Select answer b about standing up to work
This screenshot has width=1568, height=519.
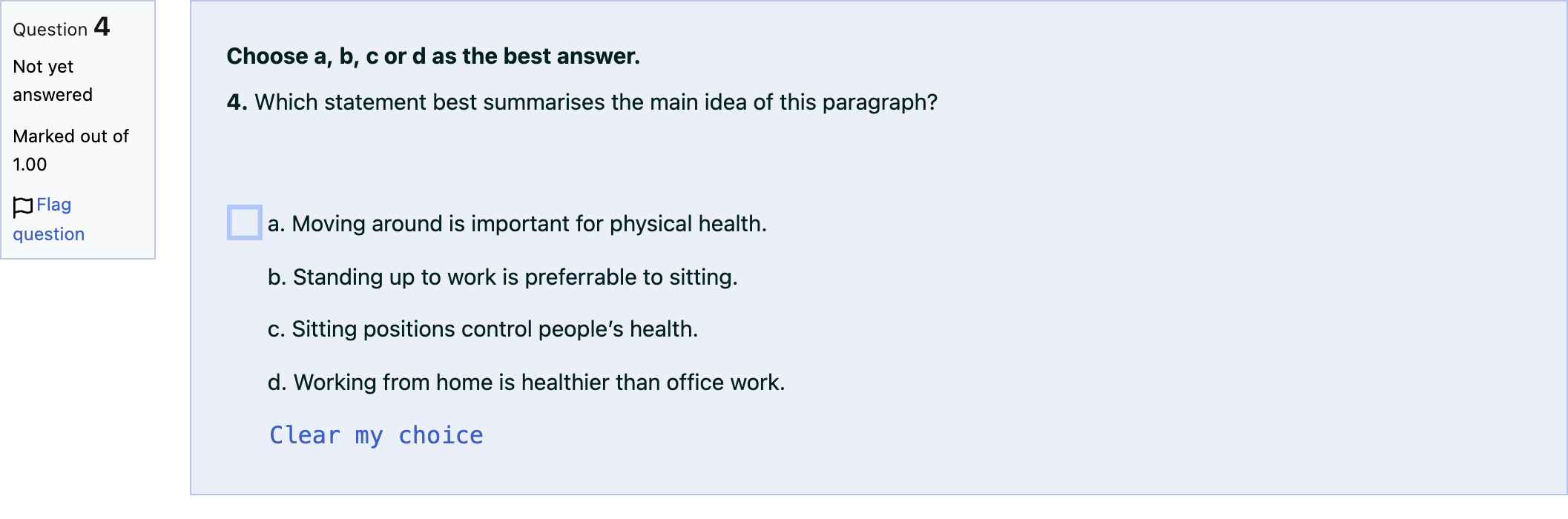point(503,277)
